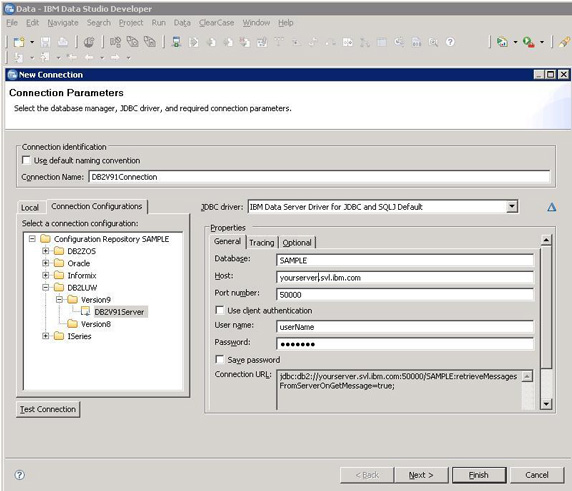Open the ClearCase menu
This screenshot has width=572, height=491.
click(x=216, y=23)
